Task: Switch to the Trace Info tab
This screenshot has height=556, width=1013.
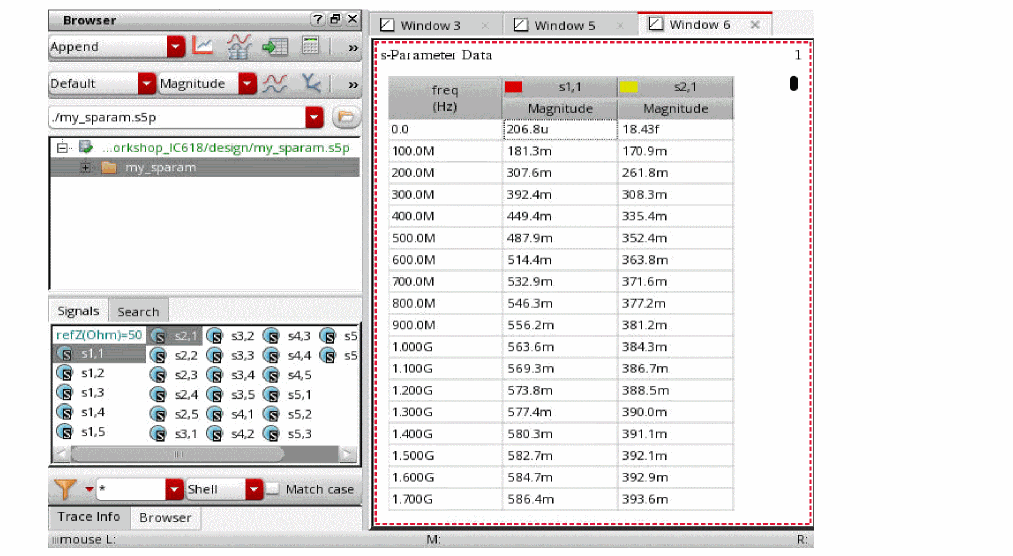Action: [x=88, y=517]
